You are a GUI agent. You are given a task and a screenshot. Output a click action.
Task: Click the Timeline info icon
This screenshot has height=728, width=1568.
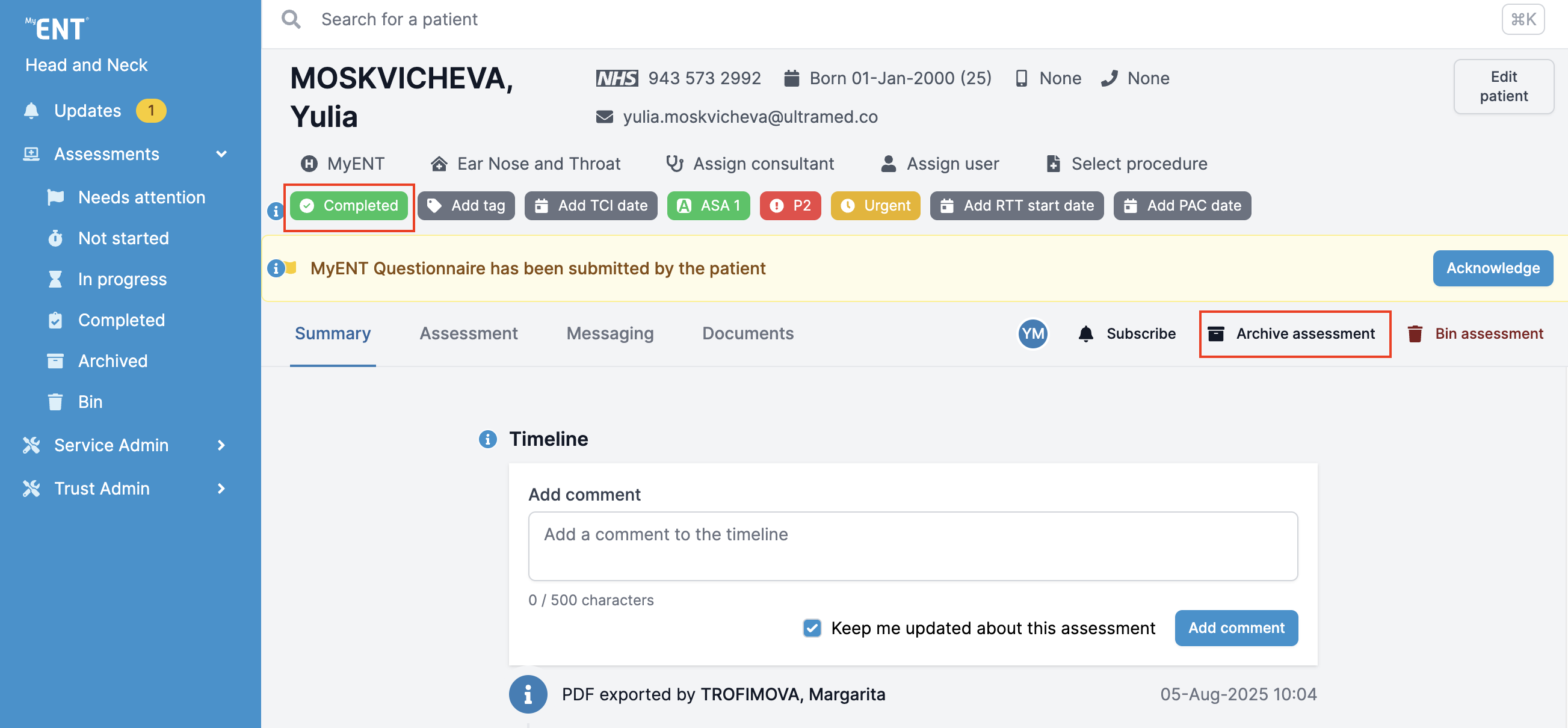tap(487, 439)
